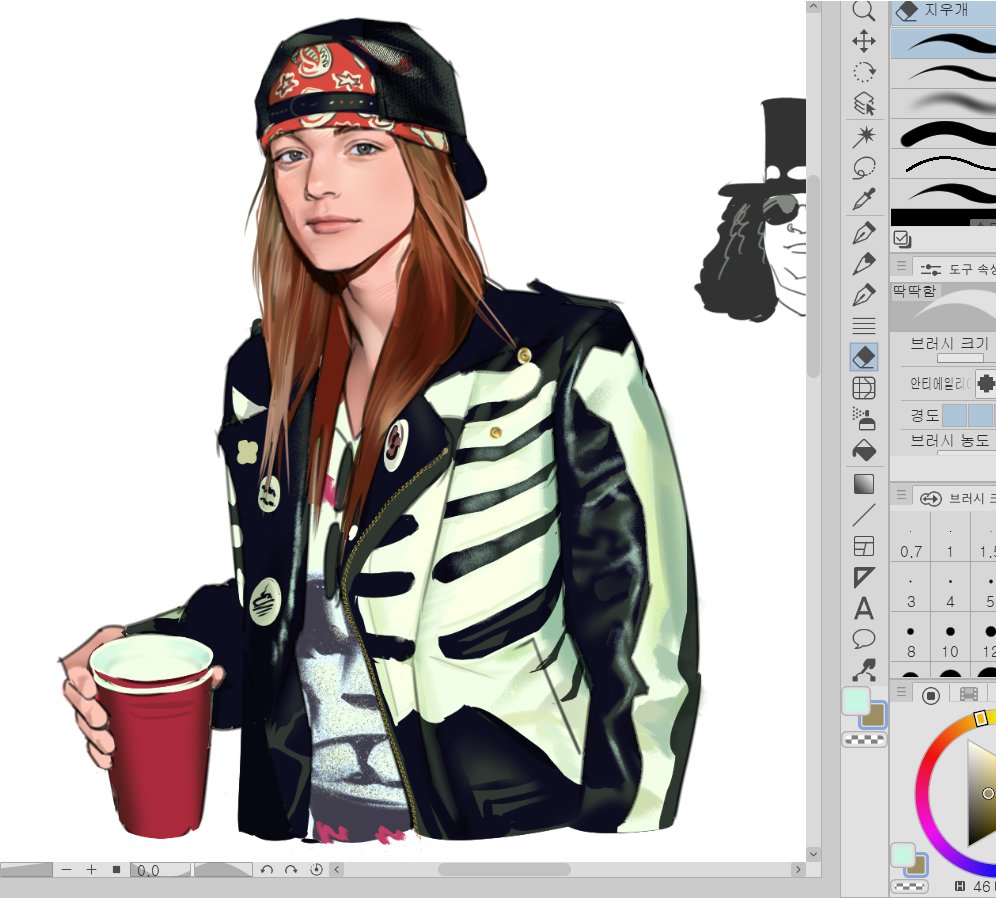Screen dimensions: 996x898
Task: Open brush size panel hamburger menu
Action: [x=901, y=494]
